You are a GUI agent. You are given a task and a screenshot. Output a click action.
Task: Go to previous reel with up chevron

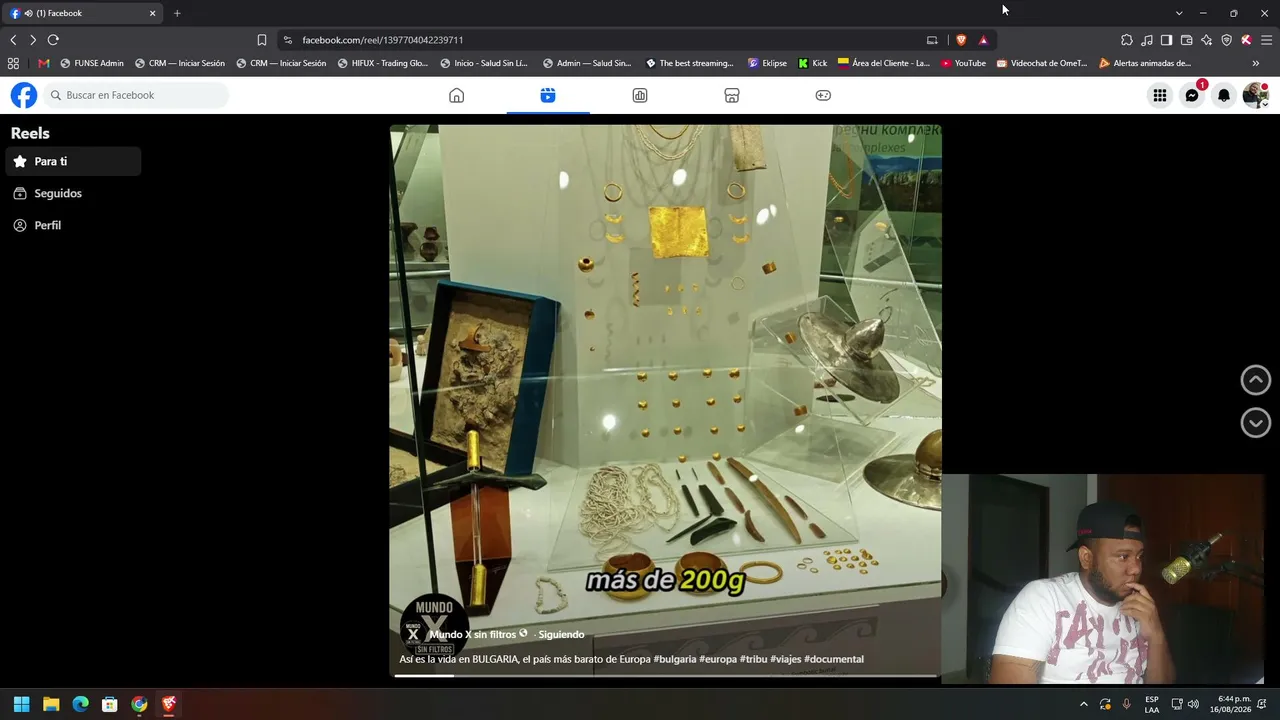(x=1256, y=380)
